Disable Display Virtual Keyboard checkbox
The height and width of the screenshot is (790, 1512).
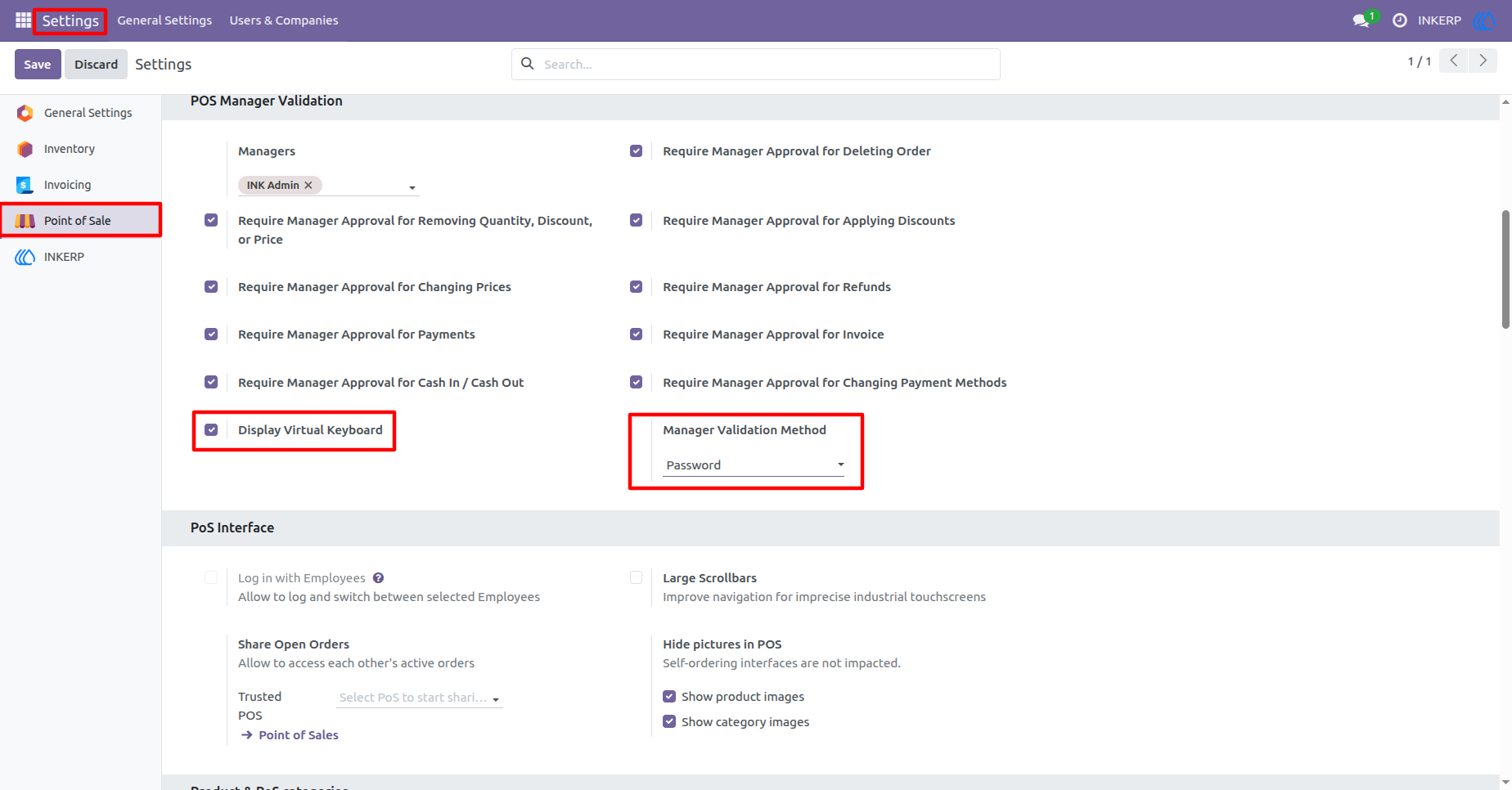click(x=211, y=430)
